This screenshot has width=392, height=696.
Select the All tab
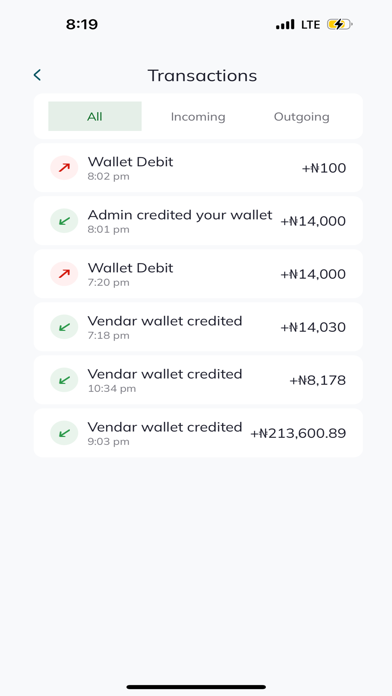pyautogui.click(x=95, y=116)
